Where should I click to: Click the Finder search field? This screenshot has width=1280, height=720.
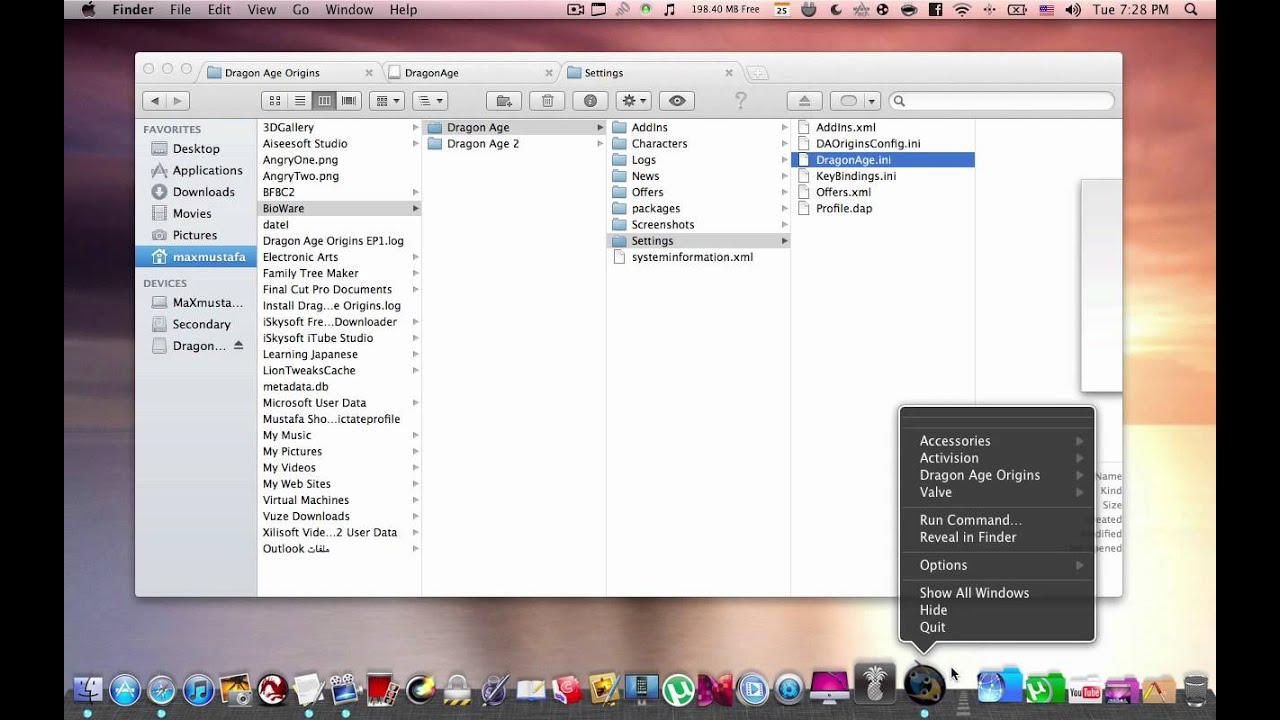(1001, 101)
